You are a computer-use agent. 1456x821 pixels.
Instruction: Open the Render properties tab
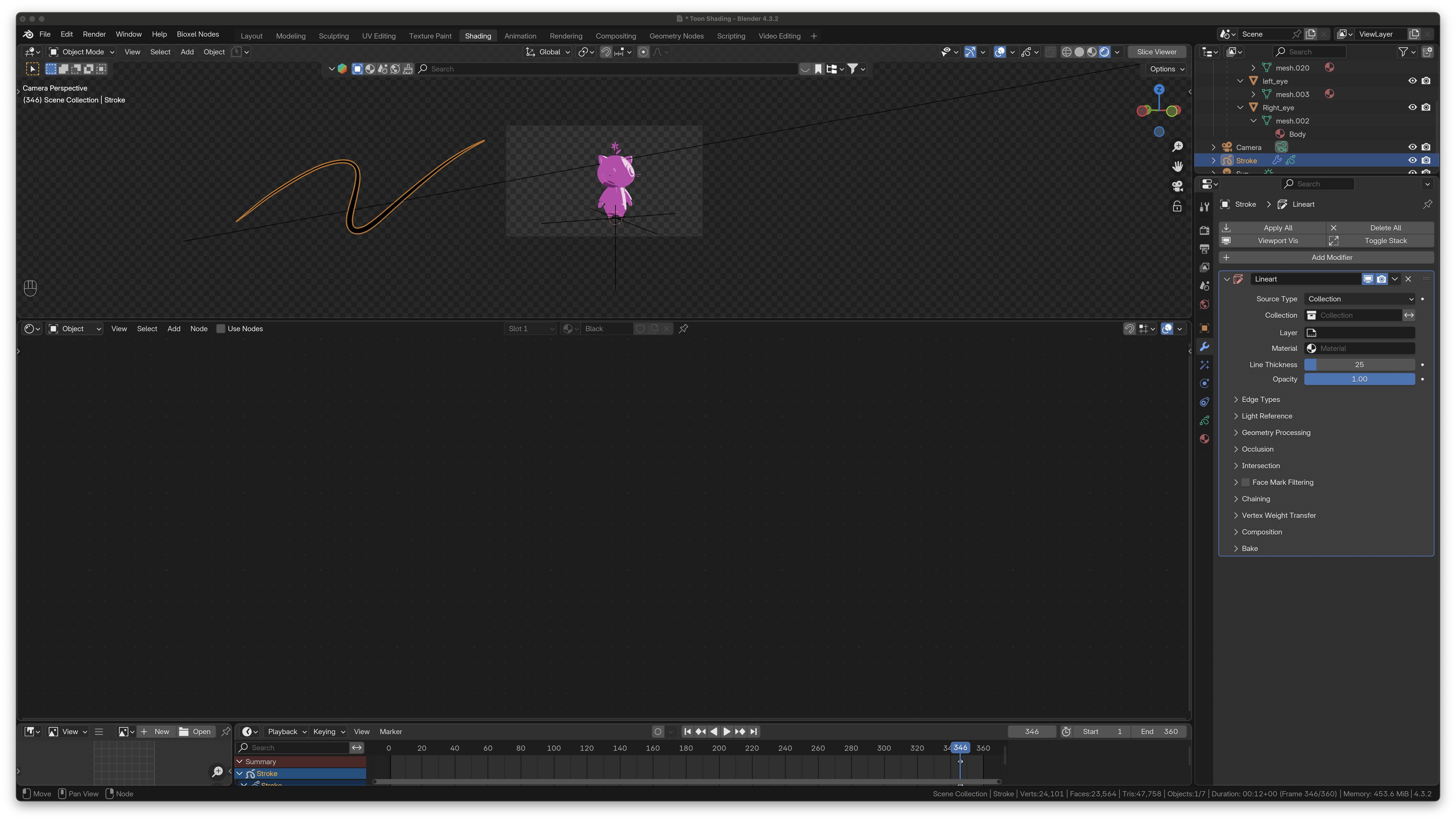point(1204,230)
